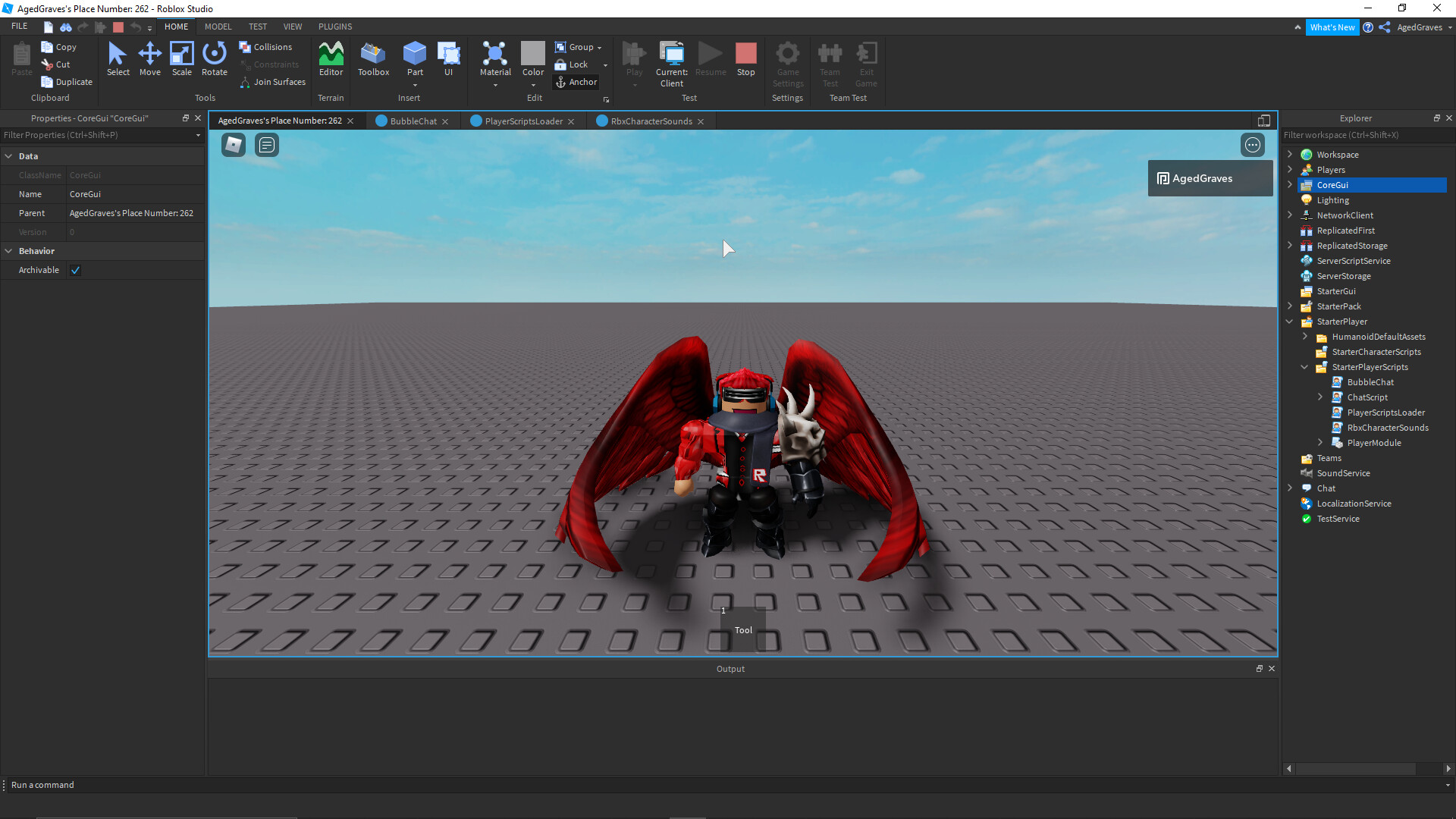Expand the Workspace tree node
The height and width of the screenshot is (819, 1456).
point(1290,154)
